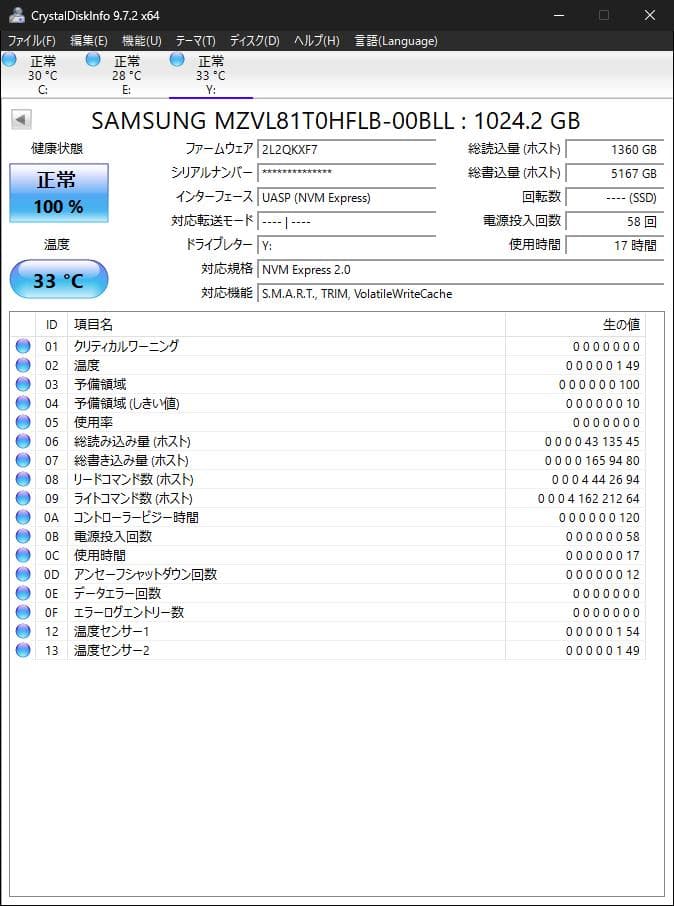Click status orb for 予備領域 (しきい値) row
Screen dimensions: 674x906
click(23, 403)
